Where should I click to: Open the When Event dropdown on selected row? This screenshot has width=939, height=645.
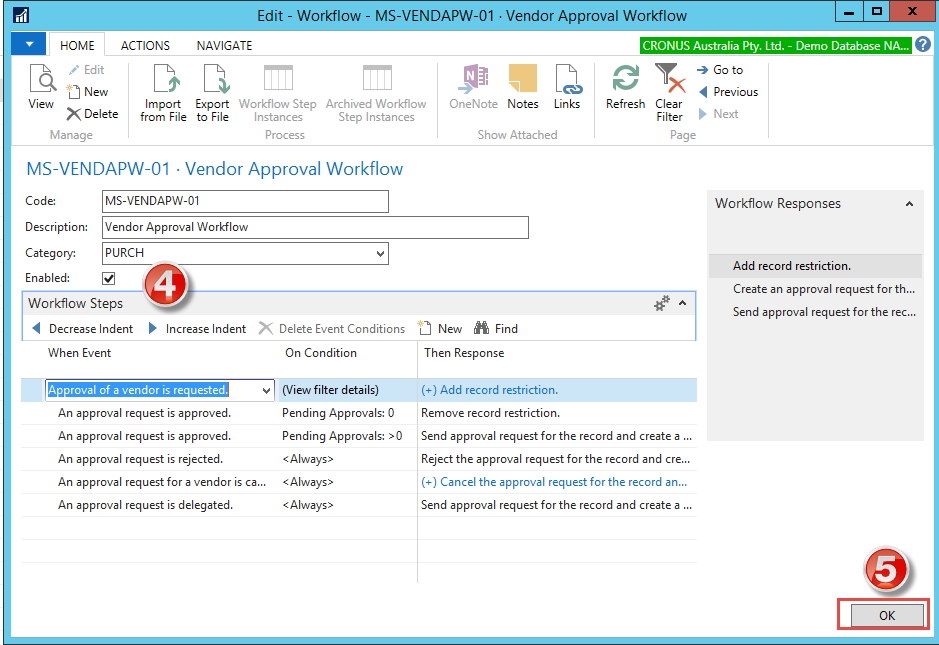[x=266, y=387]
